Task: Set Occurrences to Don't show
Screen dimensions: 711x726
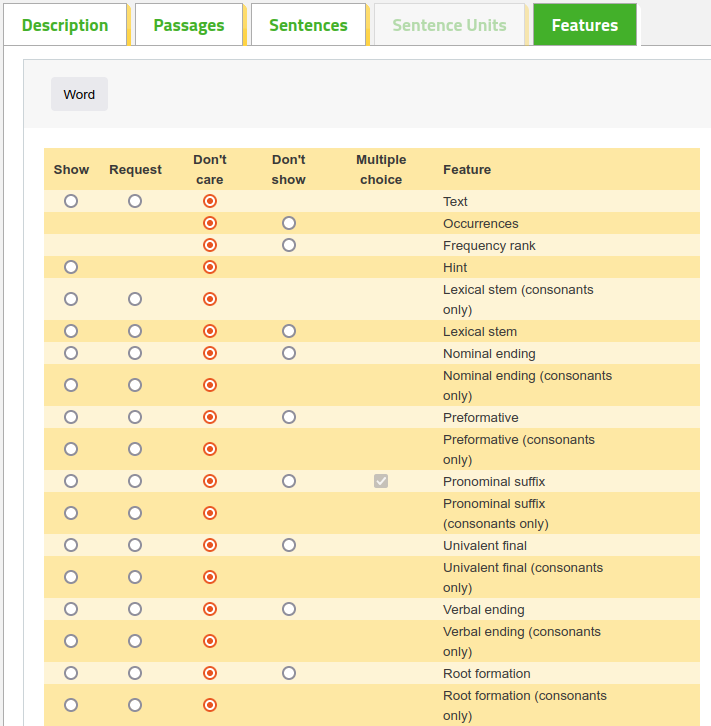Action: (x=289, y=223)
